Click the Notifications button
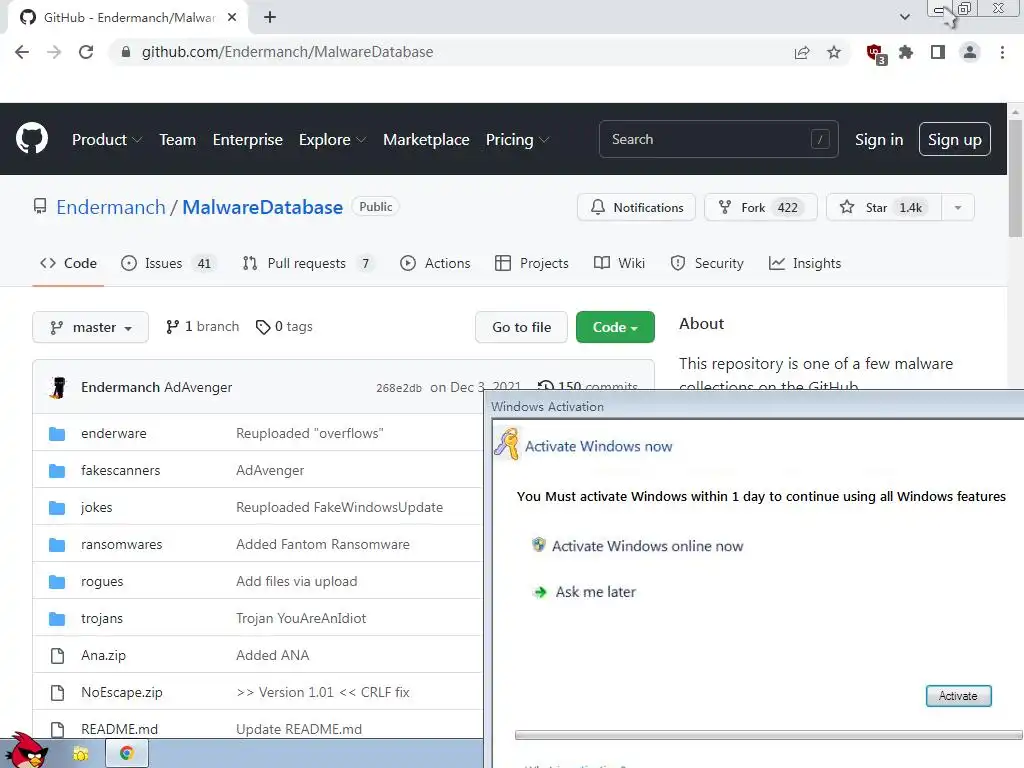The height and width of the screenshot is (768, 1024). coord(636,208)
